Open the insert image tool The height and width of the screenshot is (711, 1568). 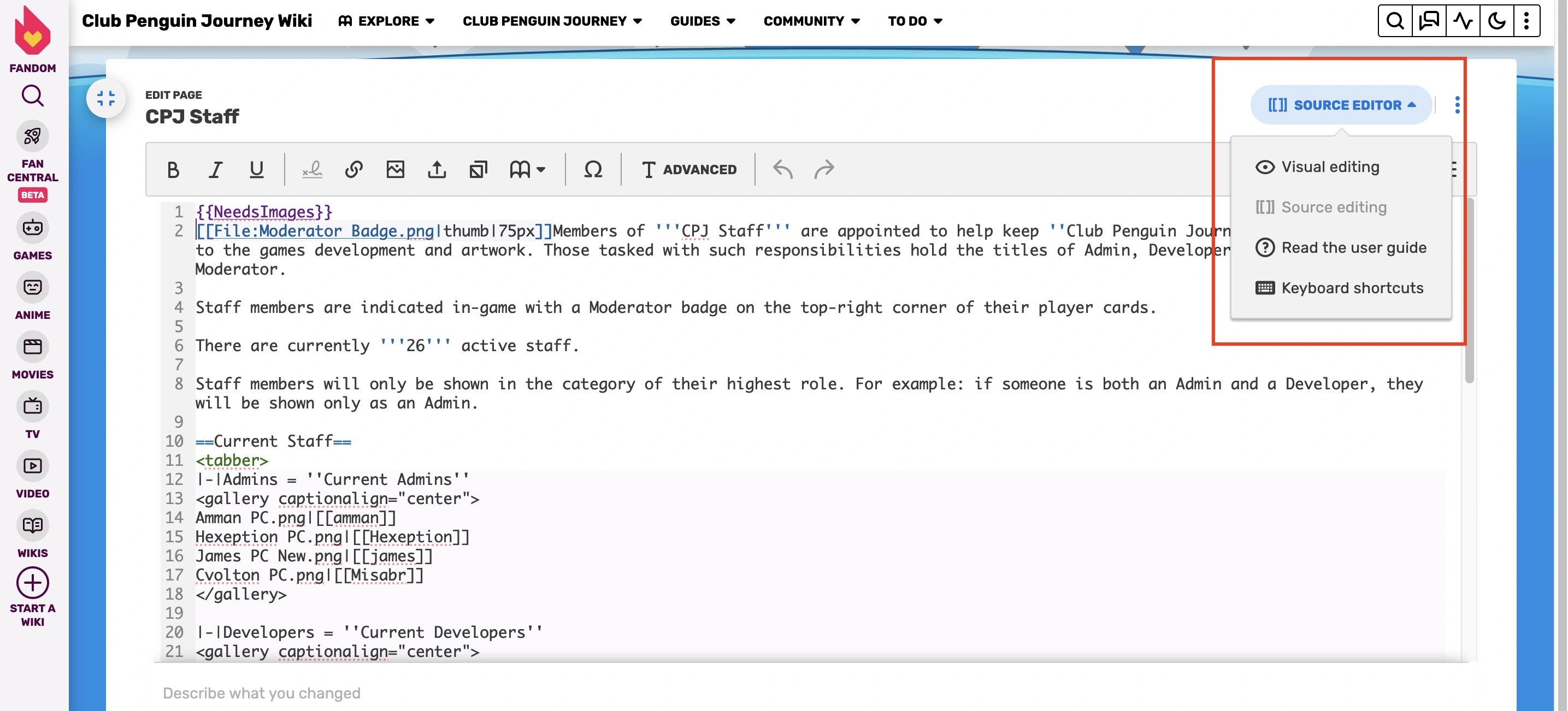point(395,169)
